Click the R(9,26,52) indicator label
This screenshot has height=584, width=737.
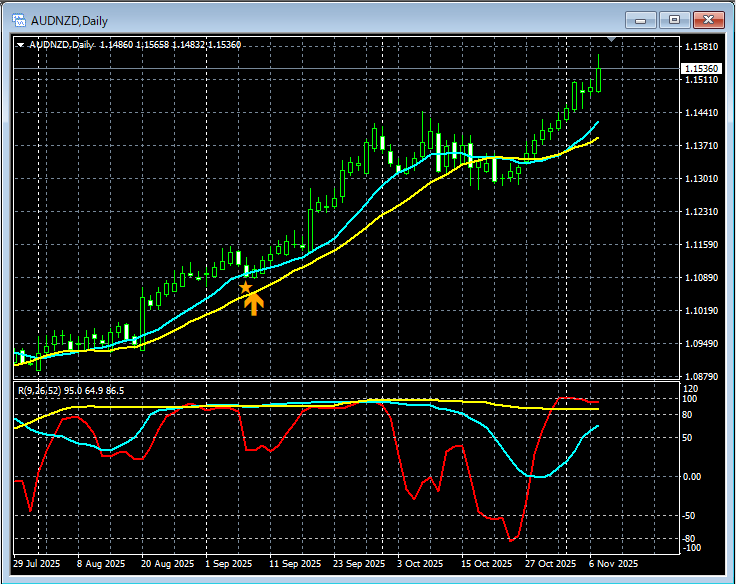click(71, 390)
